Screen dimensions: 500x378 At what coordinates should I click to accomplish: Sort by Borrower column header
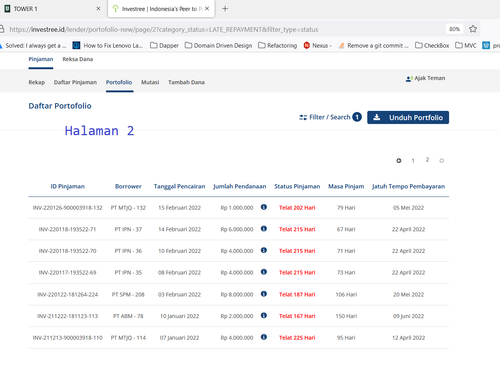[128, 186]
